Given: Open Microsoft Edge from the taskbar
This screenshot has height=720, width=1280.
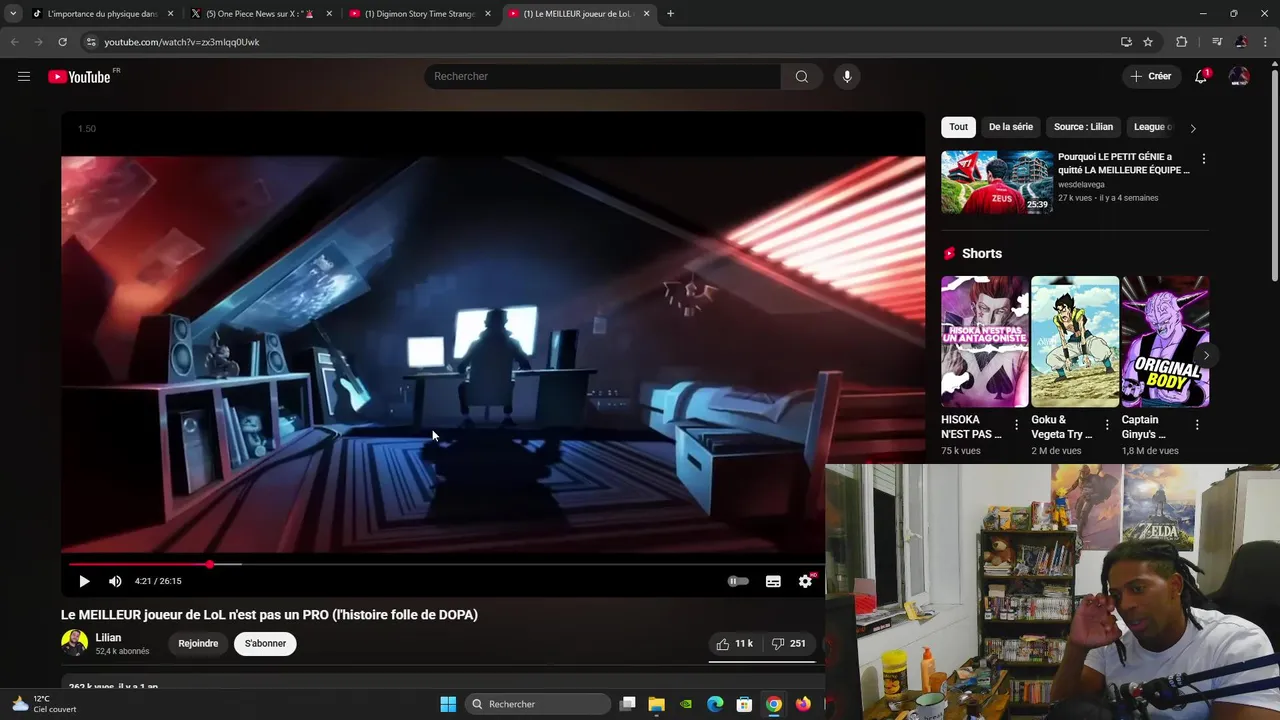Looking at the screenshot, I should pos(715,704).
